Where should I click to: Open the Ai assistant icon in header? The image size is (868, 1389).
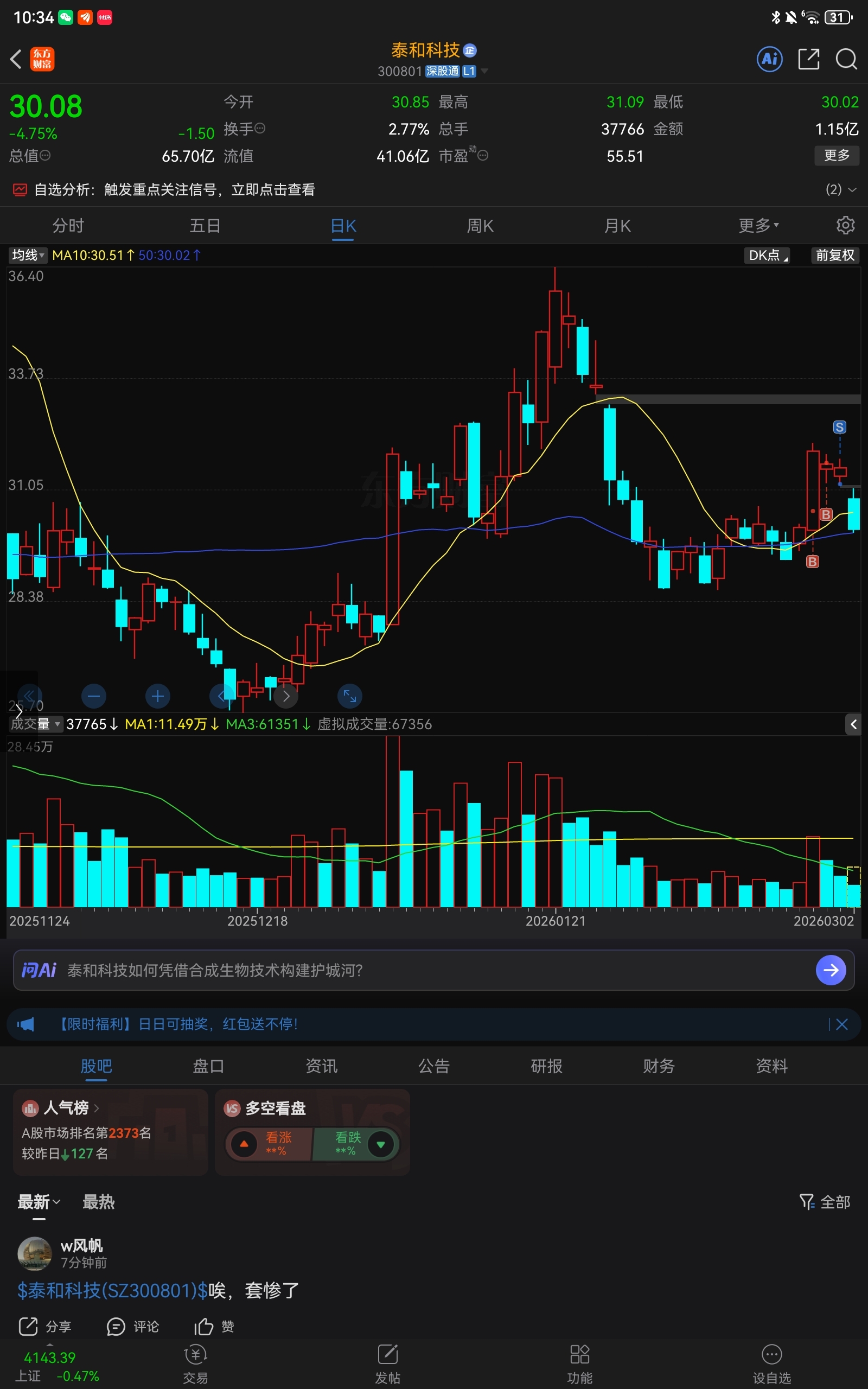(x=770, y=59)
